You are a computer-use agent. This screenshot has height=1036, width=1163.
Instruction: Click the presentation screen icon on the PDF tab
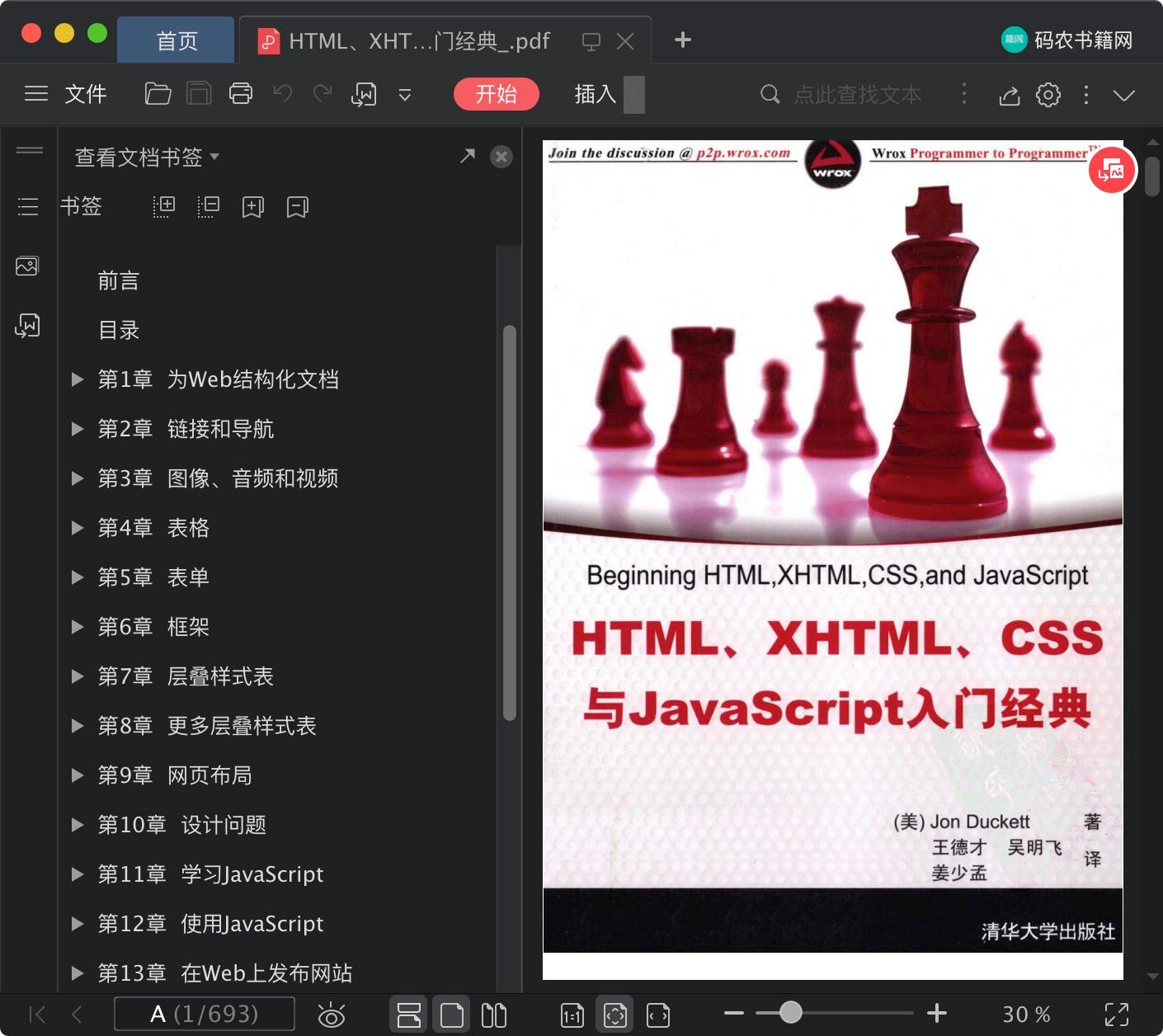[591, 41]
